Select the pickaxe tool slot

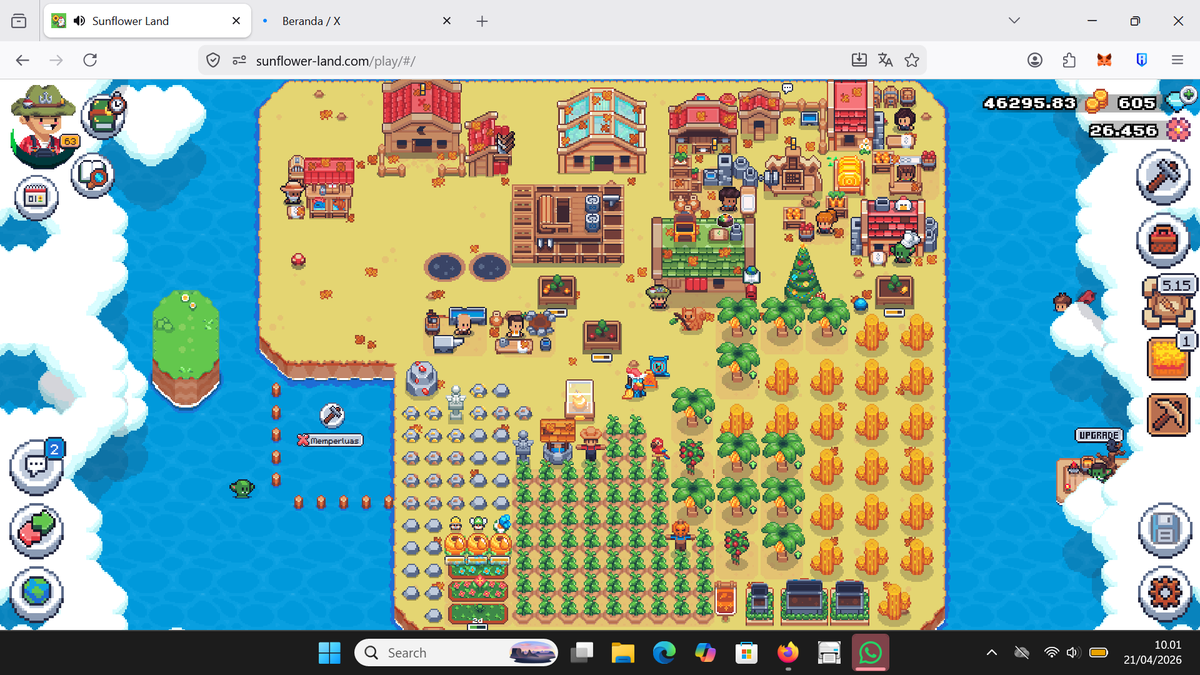pyautogui.click(x=1170, y=413)
